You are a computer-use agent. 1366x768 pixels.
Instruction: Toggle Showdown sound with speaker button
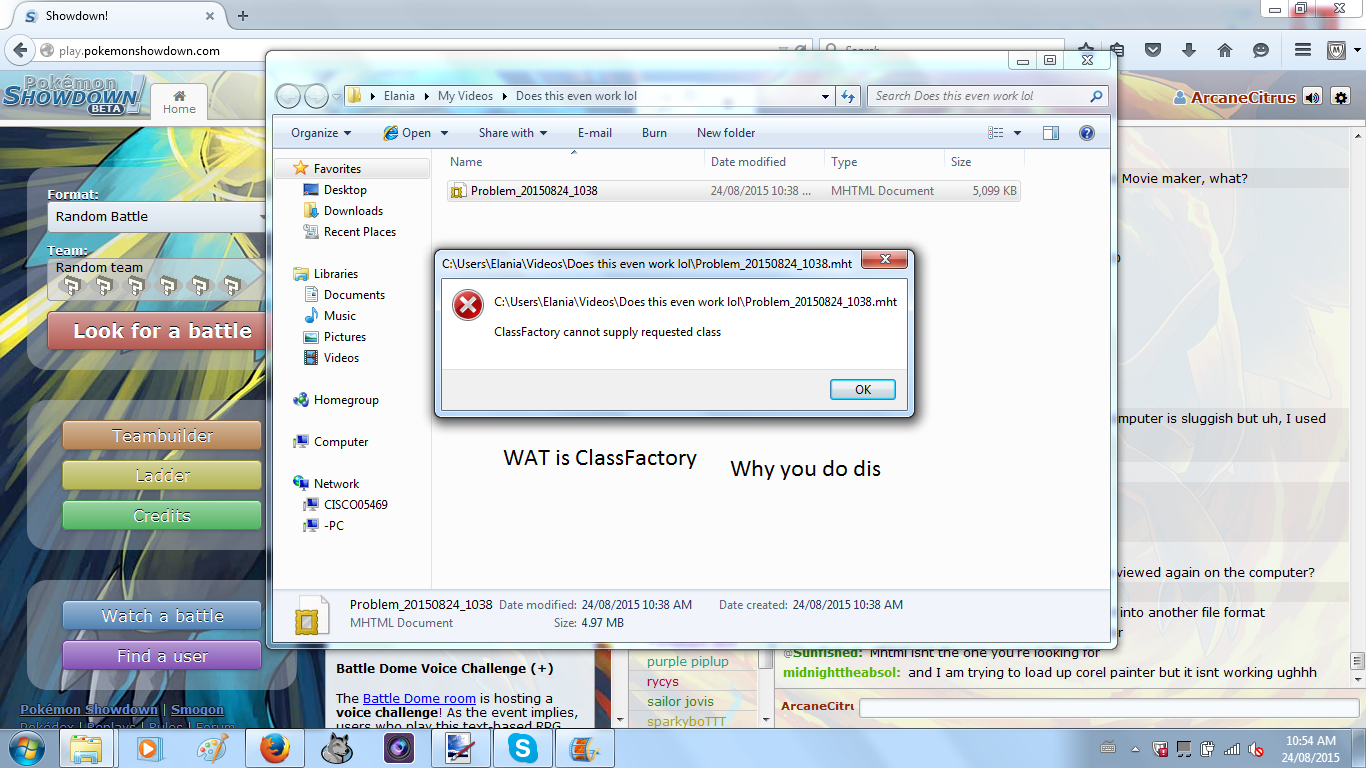point(1313,97)
